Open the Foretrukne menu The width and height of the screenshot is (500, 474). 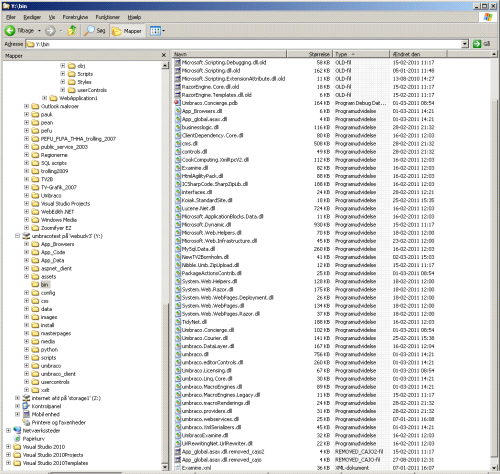click(75, 17)
